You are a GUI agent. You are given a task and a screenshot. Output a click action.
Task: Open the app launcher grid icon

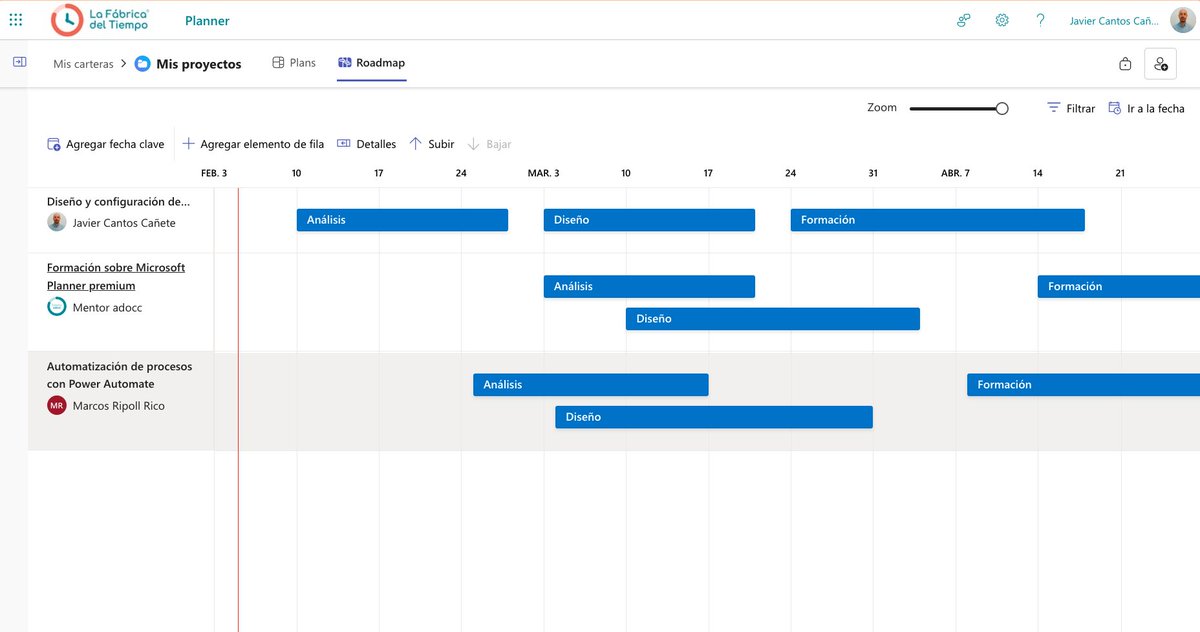coord(16,20)
